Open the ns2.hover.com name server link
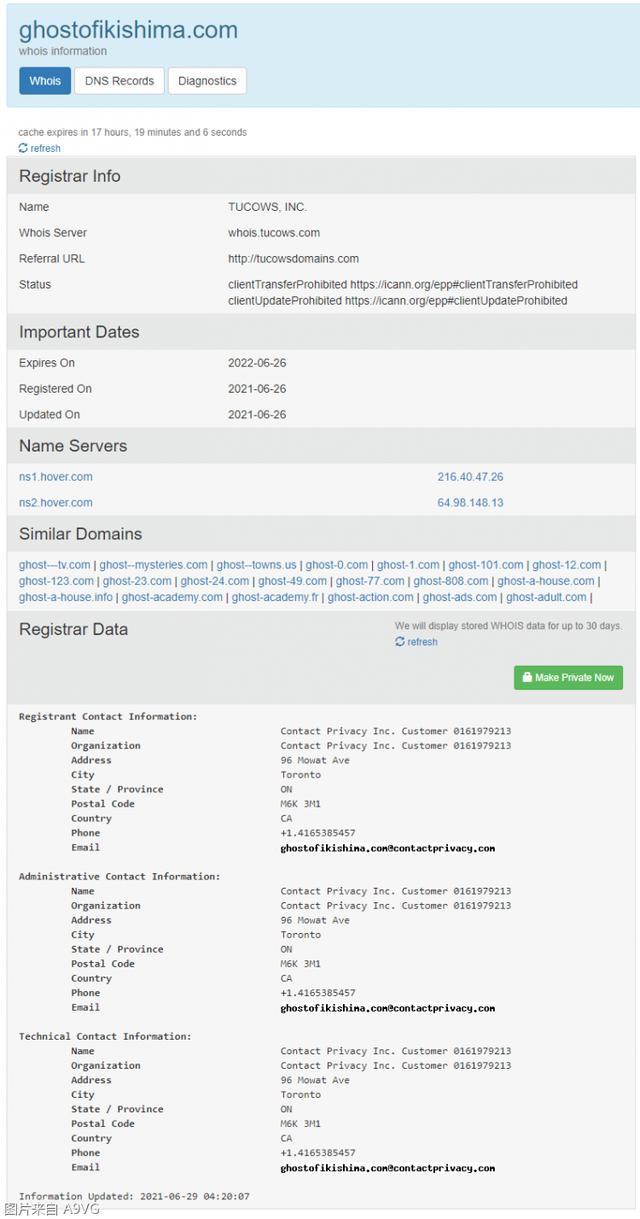 click(x=56, y=503)
